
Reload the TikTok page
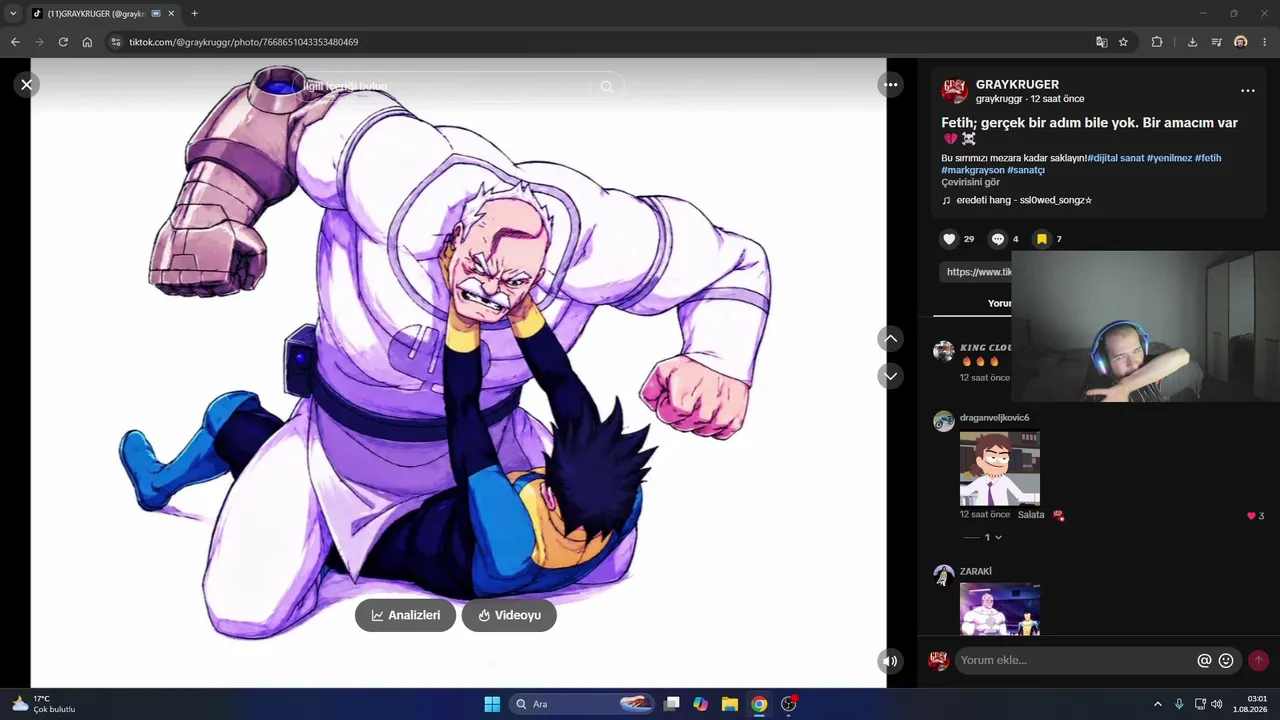[63, 42]
